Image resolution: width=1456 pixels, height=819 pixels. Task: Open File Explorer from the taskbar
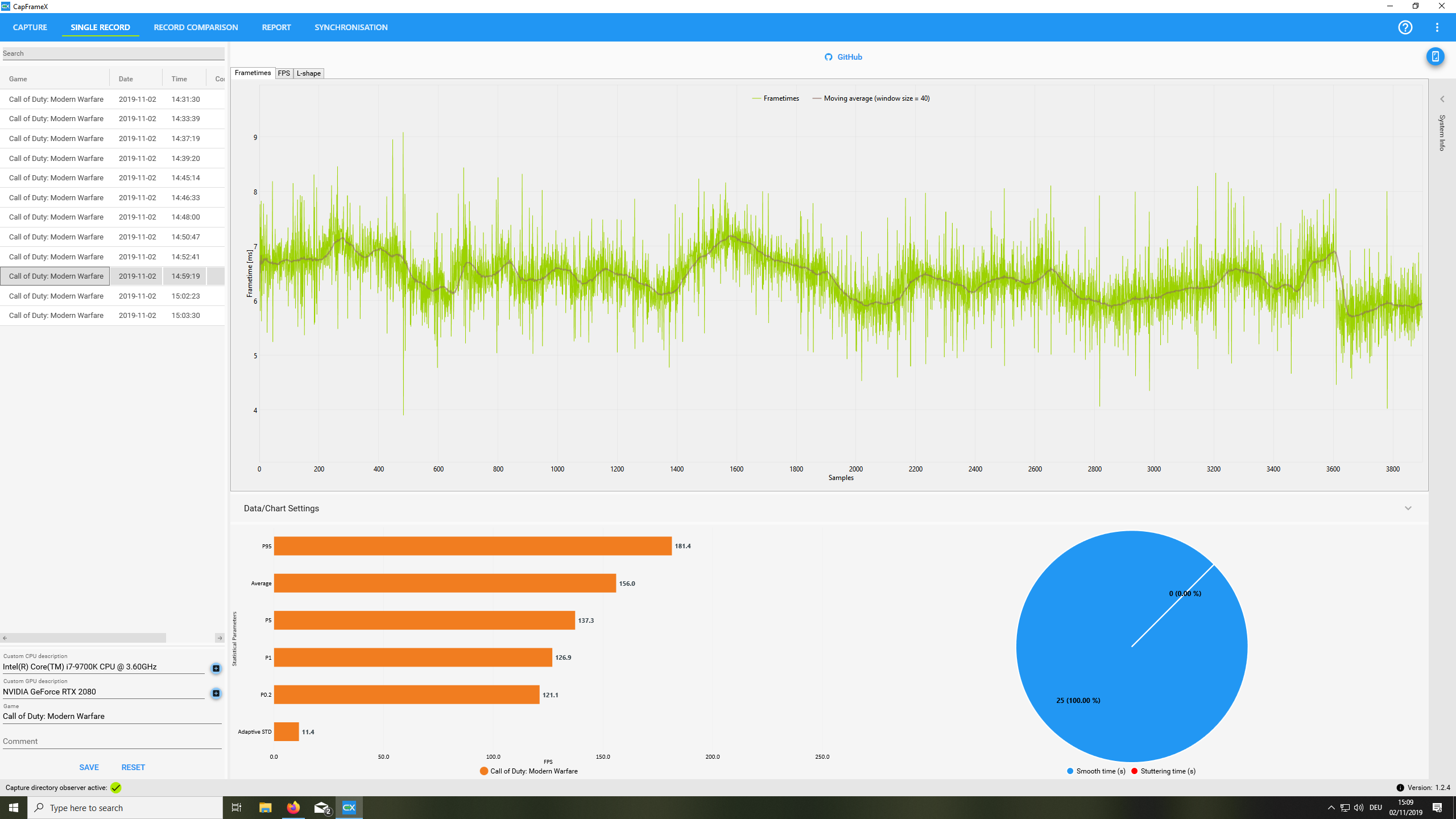265,808
